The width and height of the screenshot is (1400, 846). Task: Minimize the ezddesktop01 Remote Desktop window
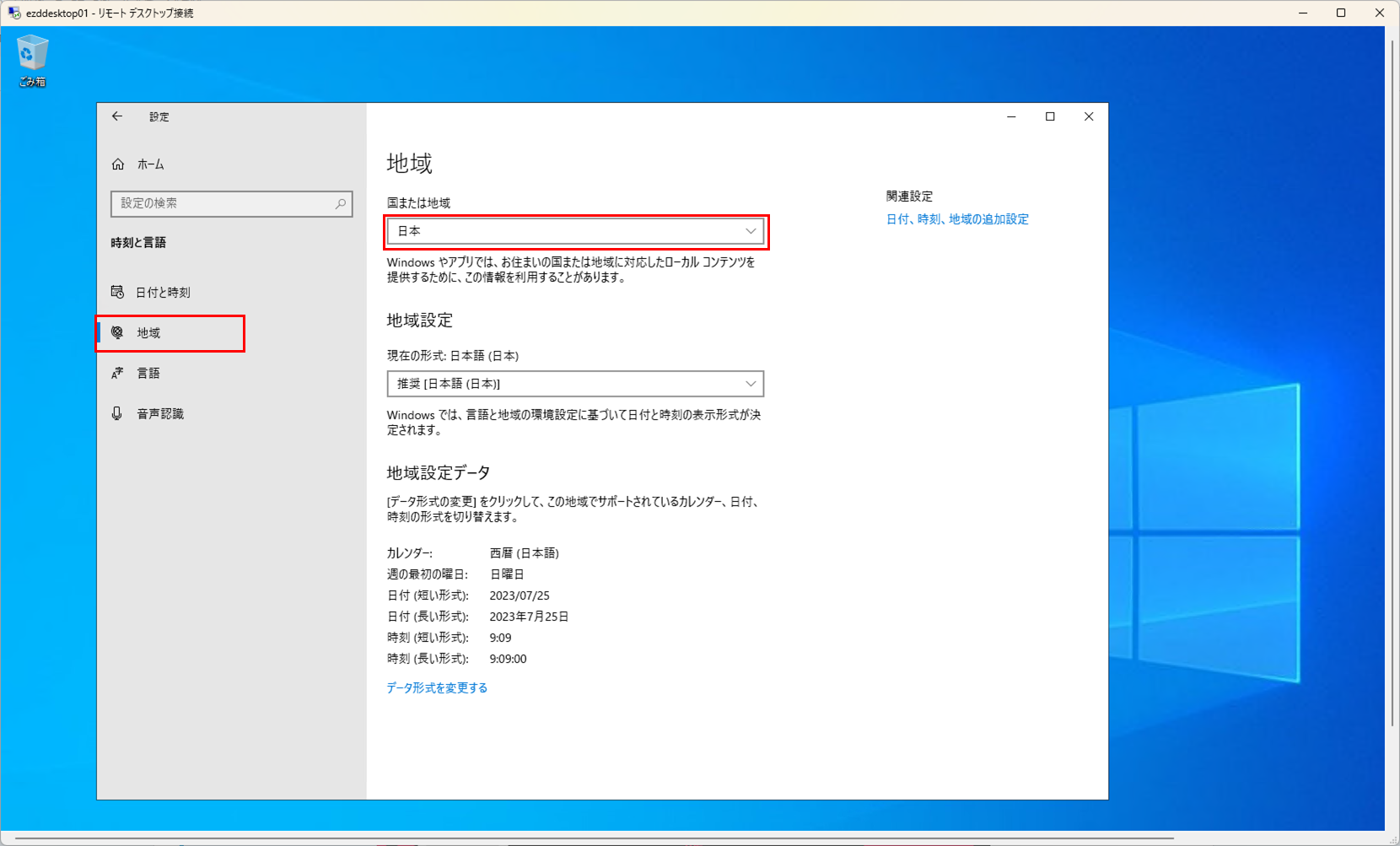[x=1302, y=13]
